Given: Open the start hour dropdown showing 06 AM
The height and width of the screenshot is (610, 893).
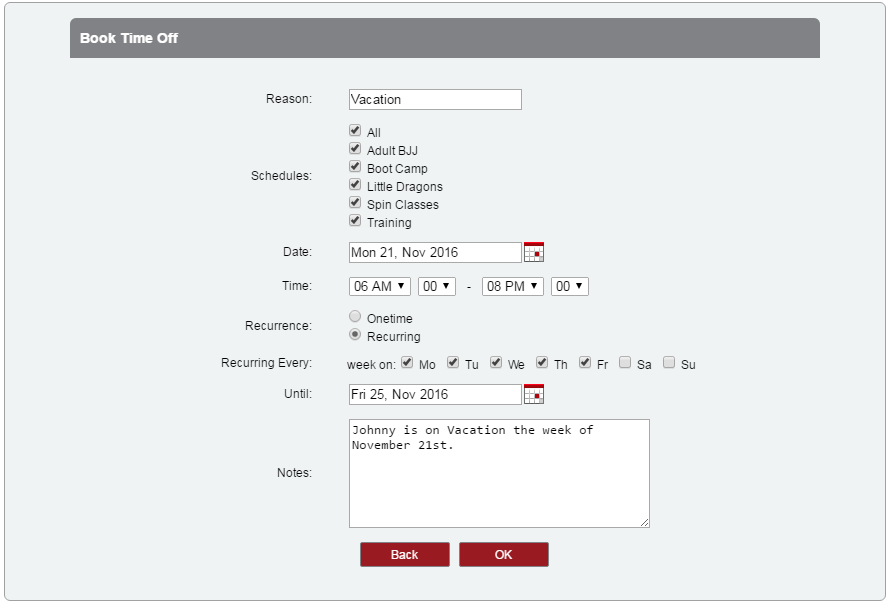Looking at the screenshot, I should pyautogui.click(x=380, y=286).
